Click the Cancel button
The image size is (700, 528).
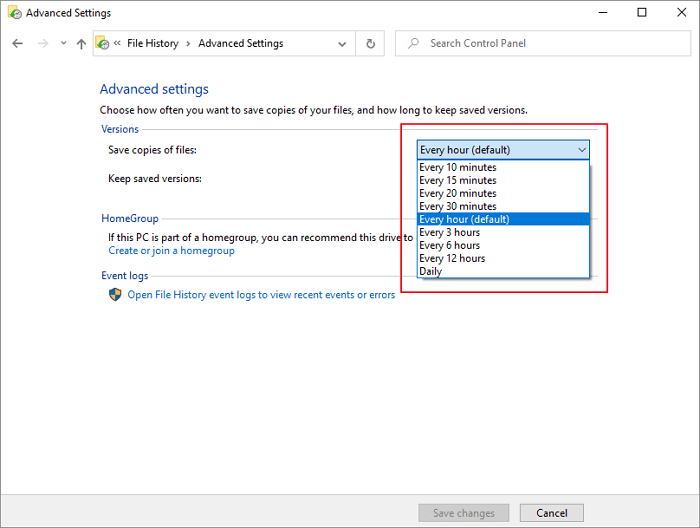click(552, 513)
